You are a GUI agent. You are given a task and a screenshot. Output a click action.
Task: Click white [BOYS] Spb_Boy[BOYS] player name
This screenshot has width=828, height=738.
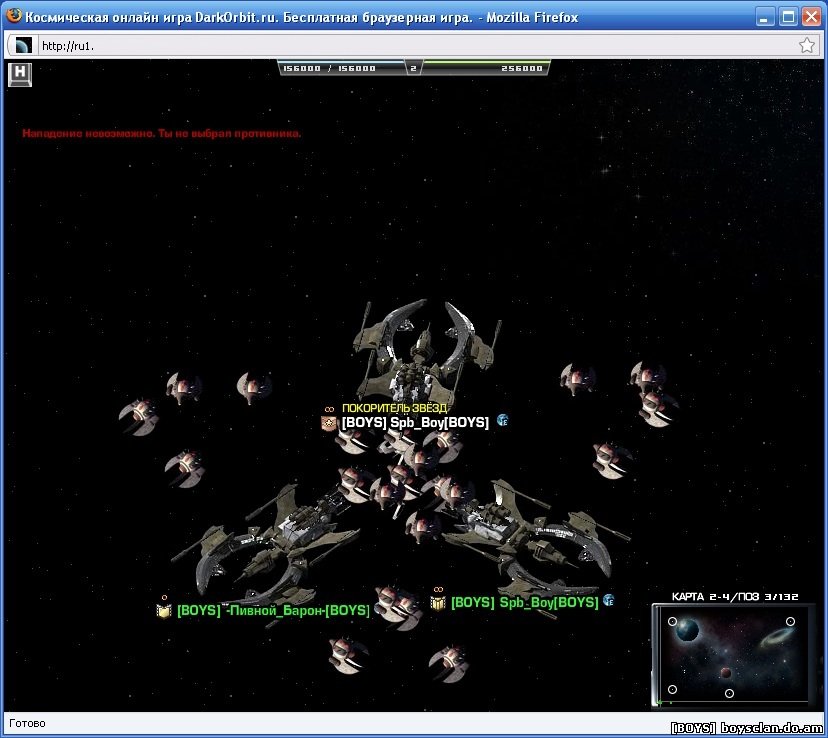[415, 422]
